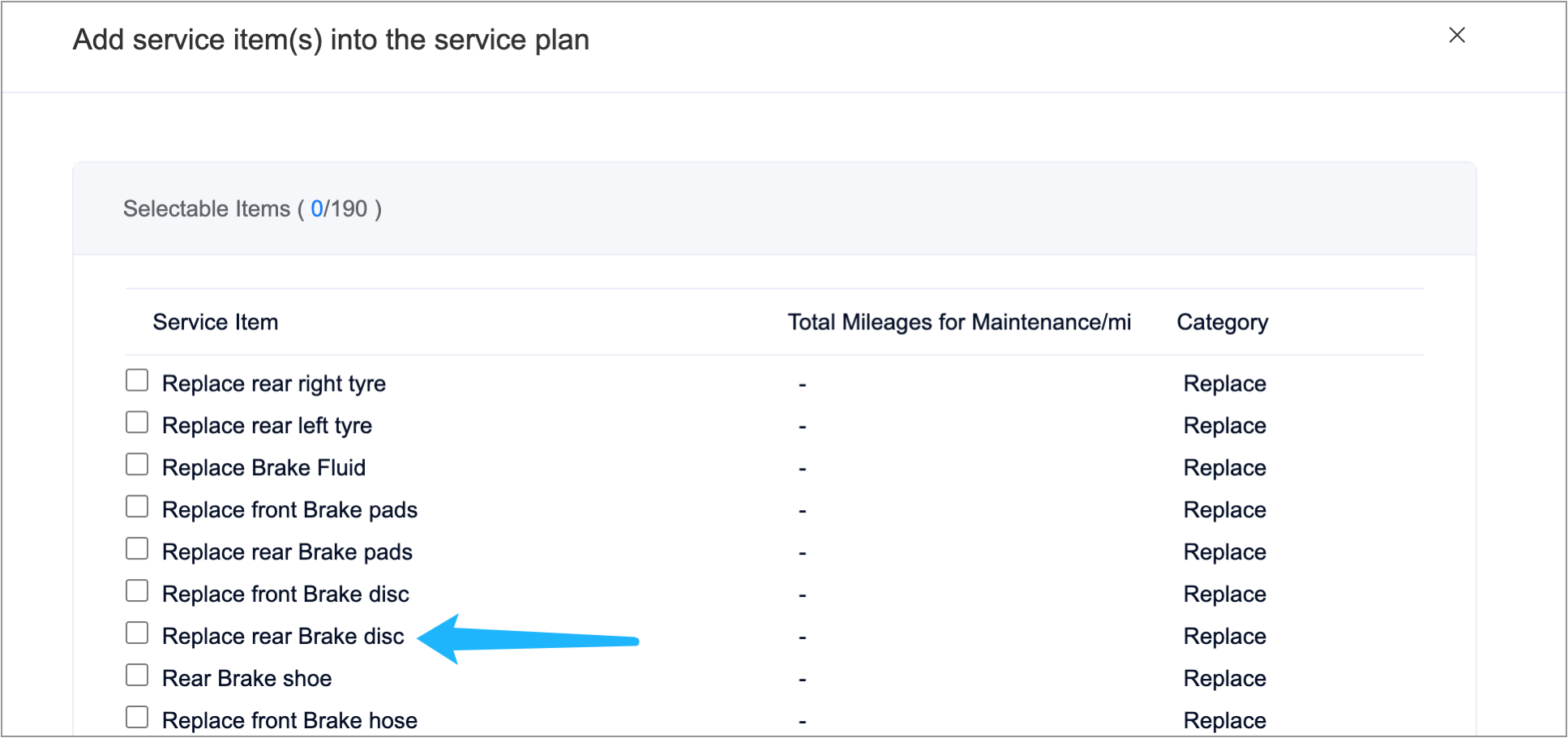Select the Replace Brake Fluid checkbox
Image resolution: width=1568 pixels, height=738 pixels.
(x=137, y=465)
